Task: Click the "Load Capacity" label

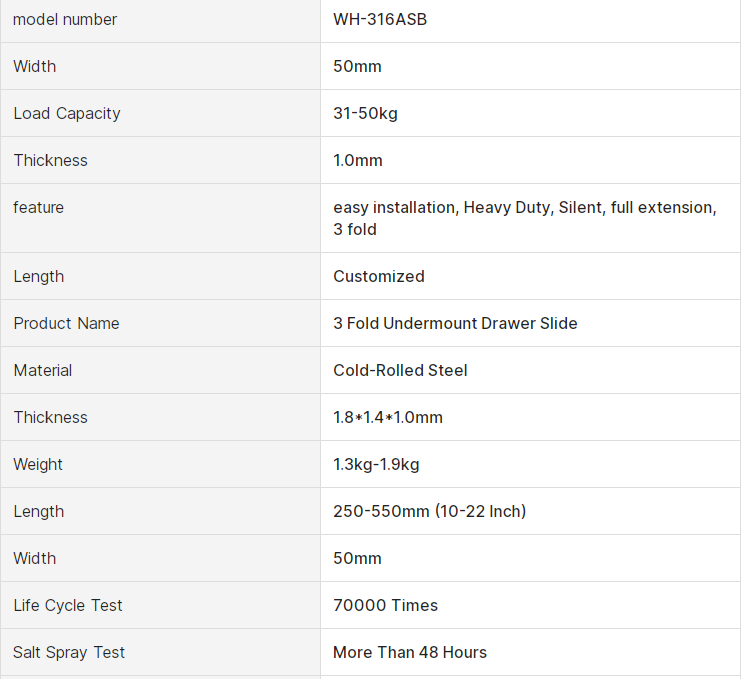Action: [x=67, y=113]
